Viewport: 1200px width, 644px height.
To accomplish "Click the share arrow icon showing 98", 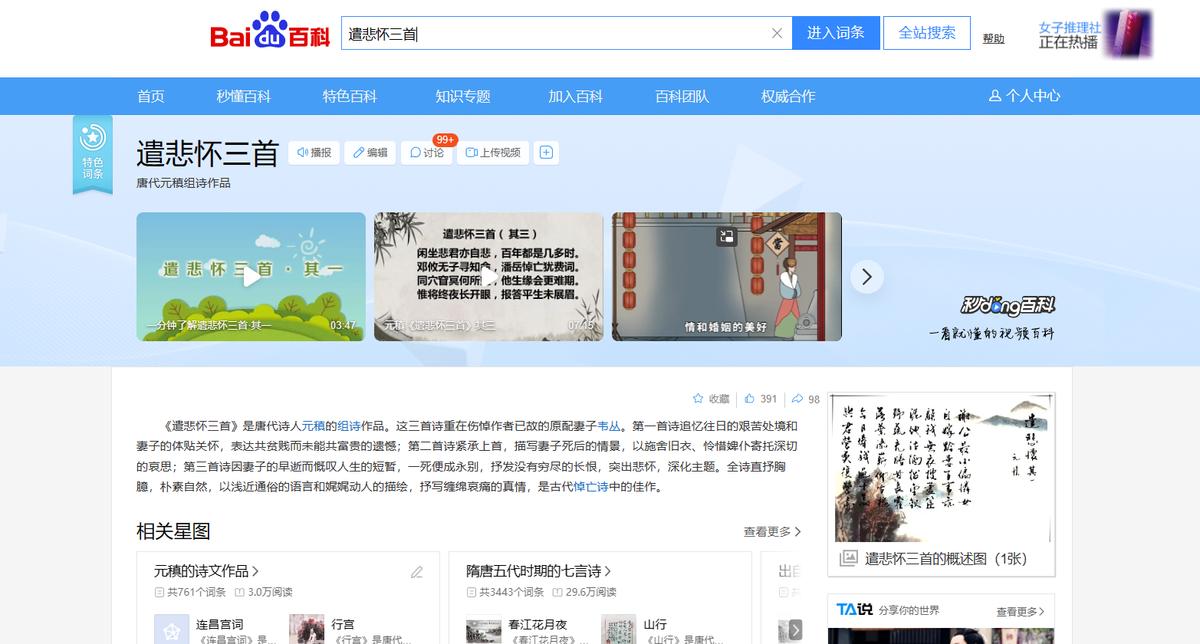I will pos(797,399).
